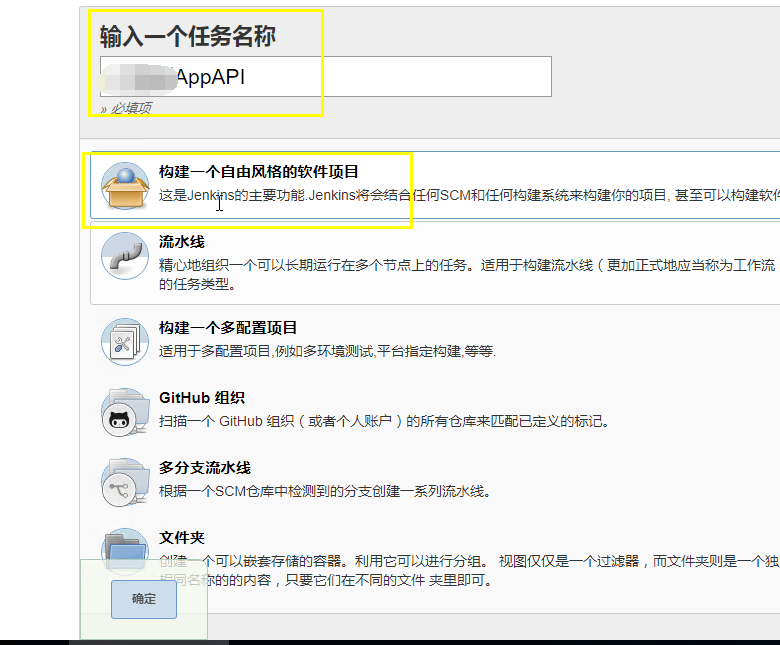Choose 构建一个自由风格的软件项目 title
Screen dimensions: 780x645
point(259,172)
